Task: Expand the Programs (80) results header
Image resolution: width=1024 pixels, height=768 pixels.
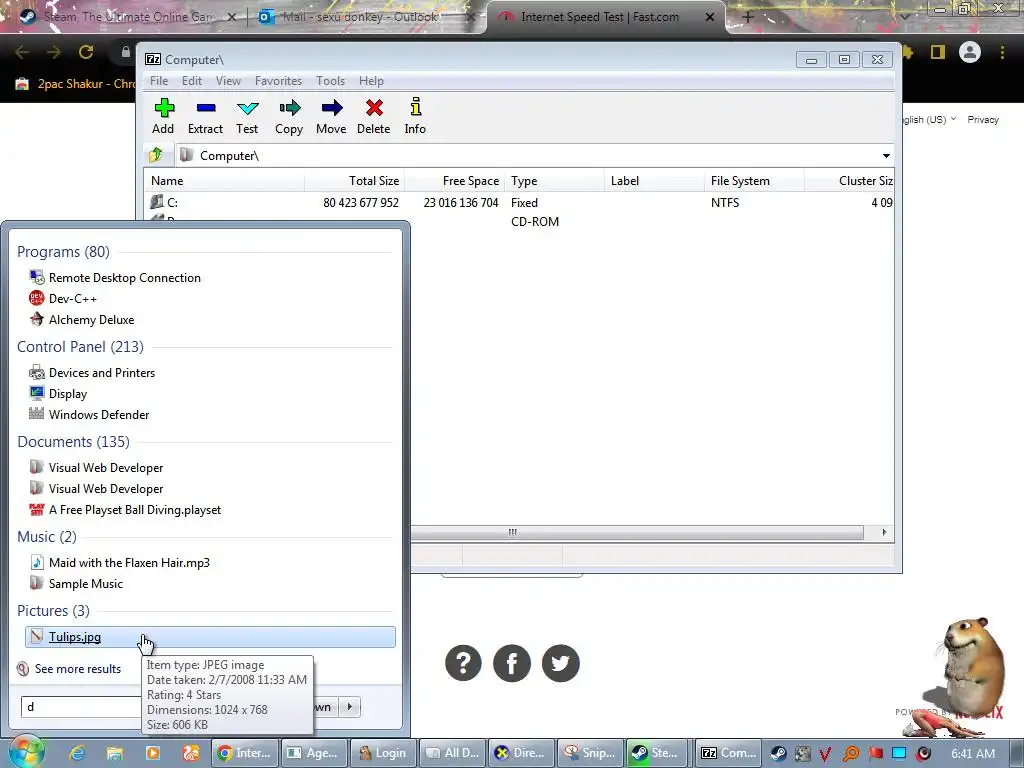Action: click(63, 251)
